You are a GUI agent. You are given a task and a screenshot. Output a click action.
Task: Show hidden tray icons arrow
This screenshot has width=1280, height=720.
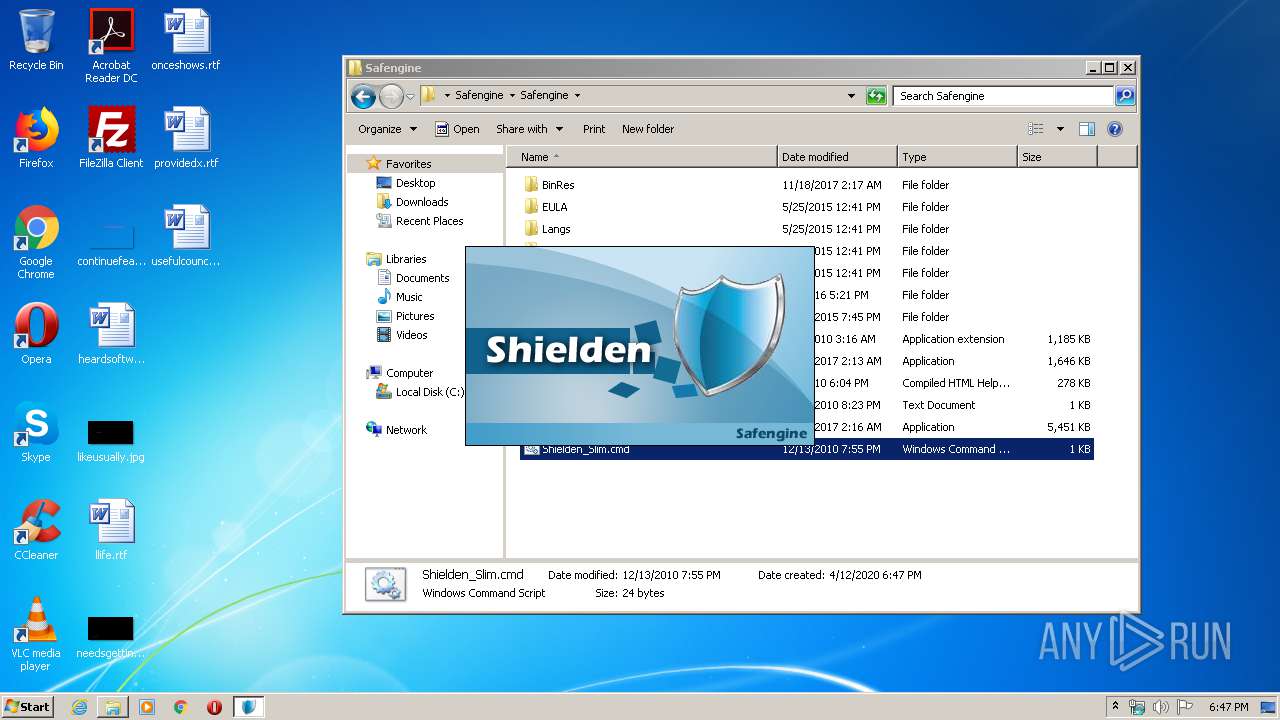pos(1116,707)
